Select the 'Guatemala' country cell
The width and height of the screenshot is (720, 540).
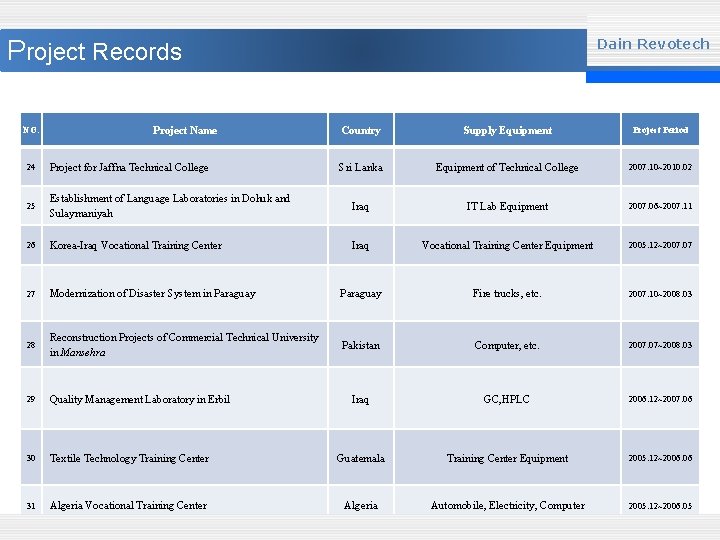tap(361, 457)
